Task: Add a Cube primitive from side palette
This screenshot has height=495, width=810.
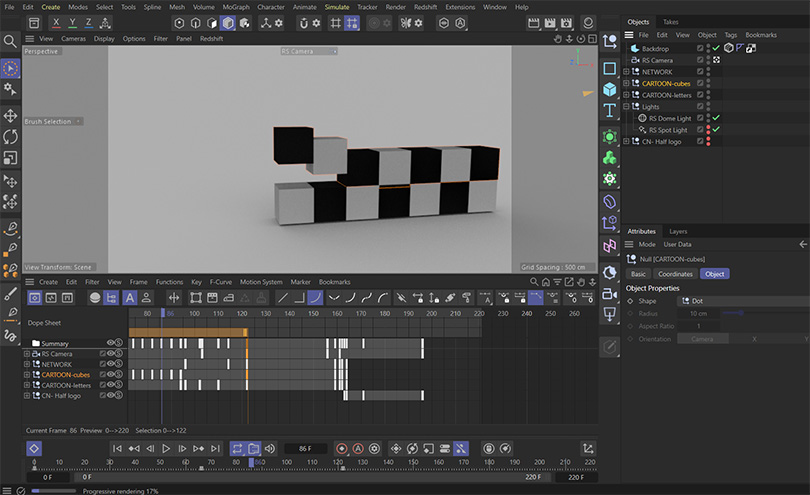Action: (609, 90)
